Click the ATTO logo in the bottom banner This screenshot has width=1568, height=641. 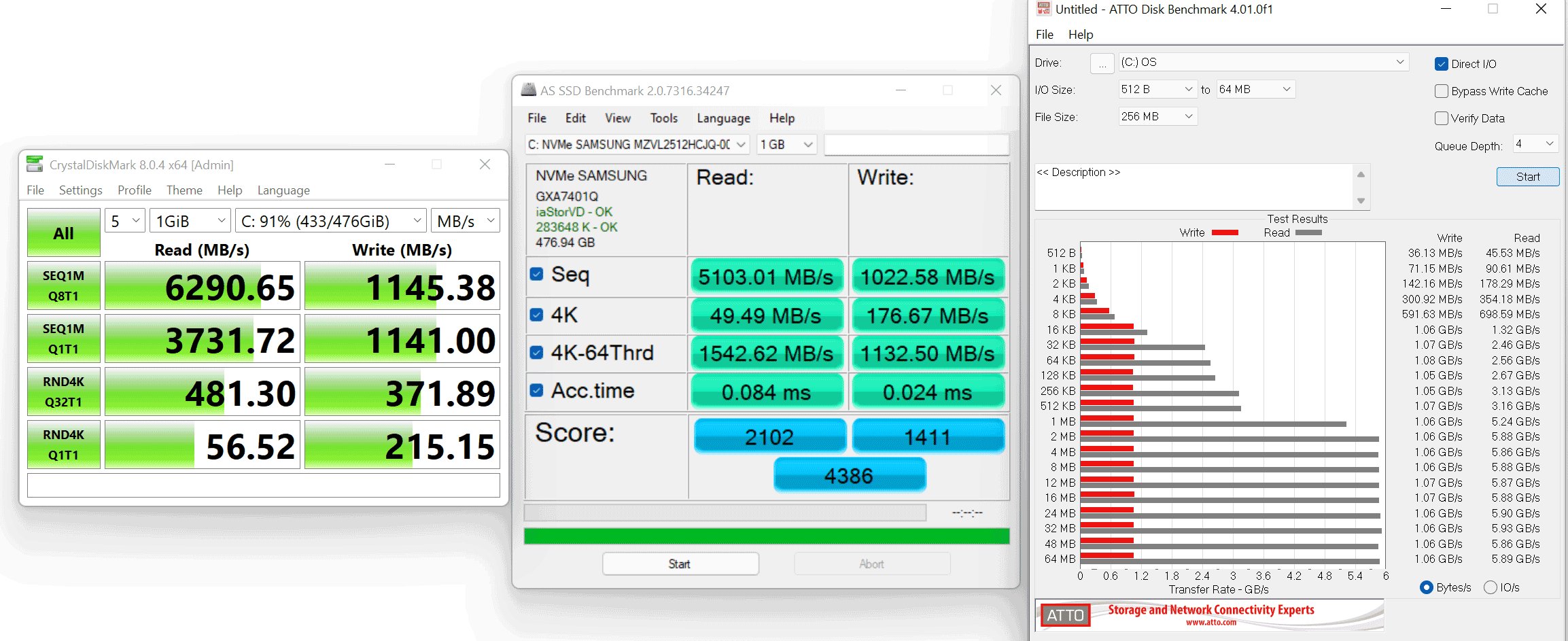coord(1065,615)
